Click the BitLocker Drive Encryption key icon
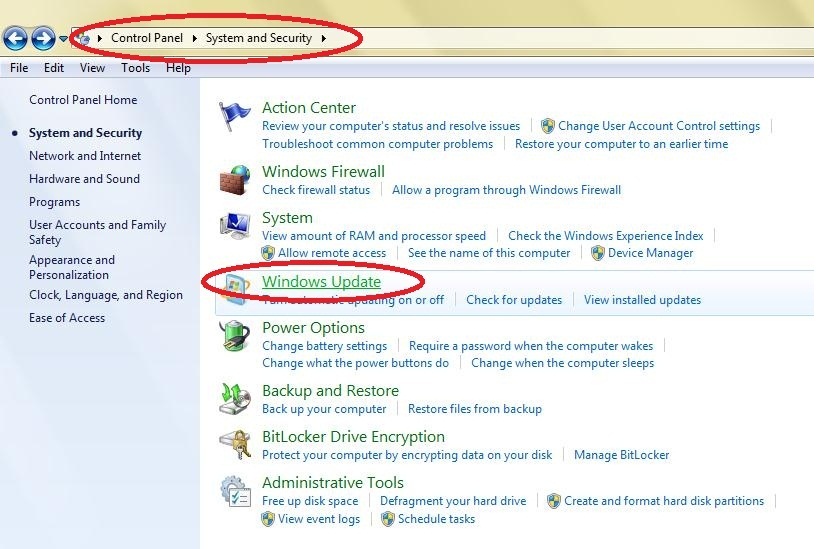The image size is (819, 549). [x=235, y=445]
